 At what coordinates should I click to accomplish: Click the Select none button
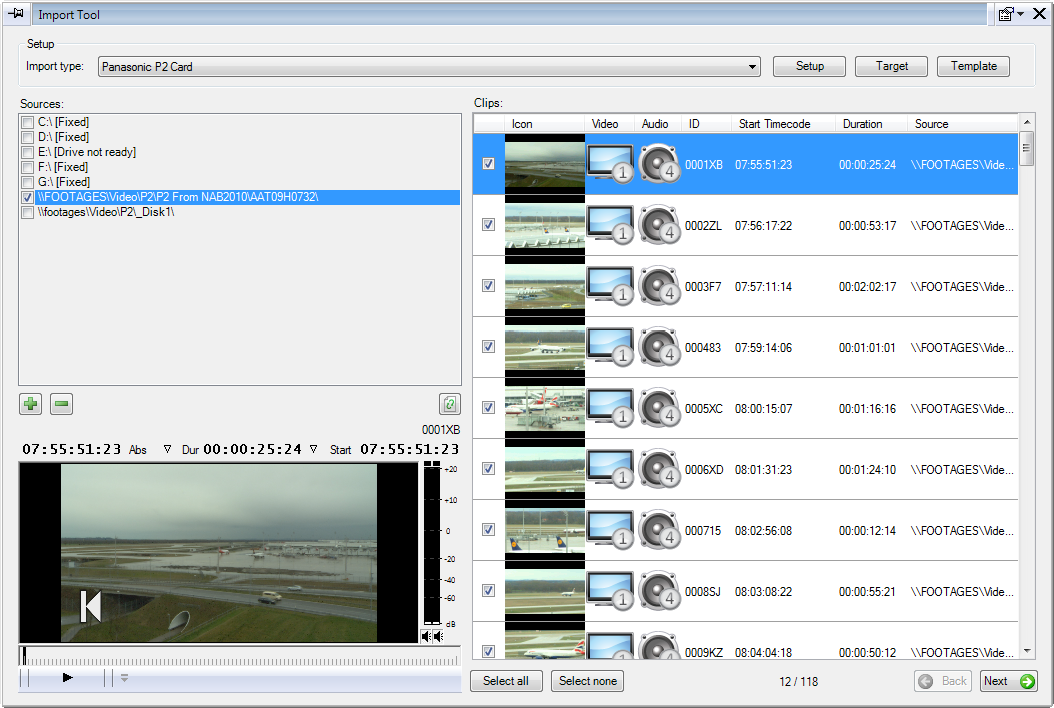[x=587, y=681]
